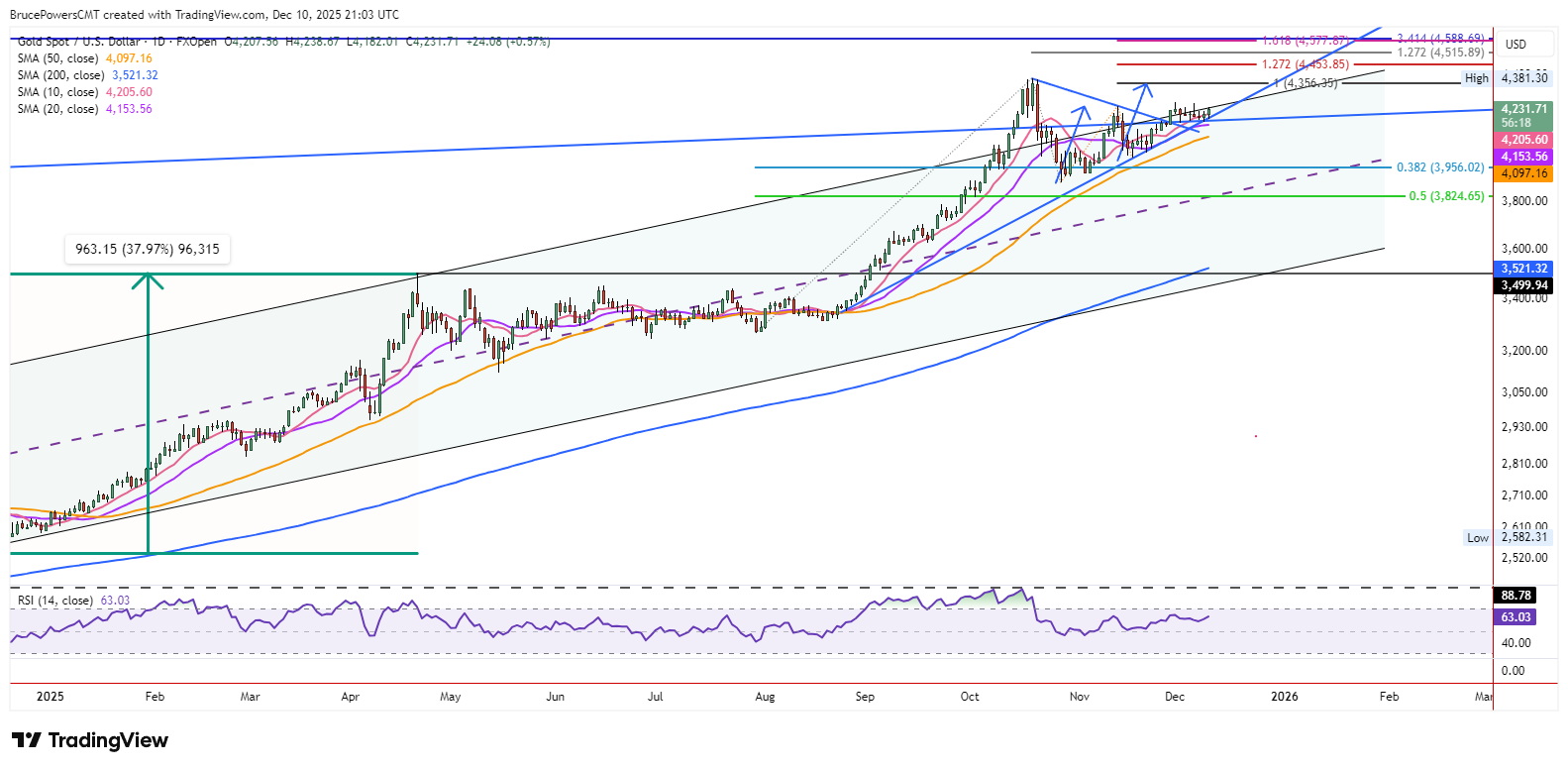
Task: Click the Jun label on time axis
Action: click(x=556, y=697)
